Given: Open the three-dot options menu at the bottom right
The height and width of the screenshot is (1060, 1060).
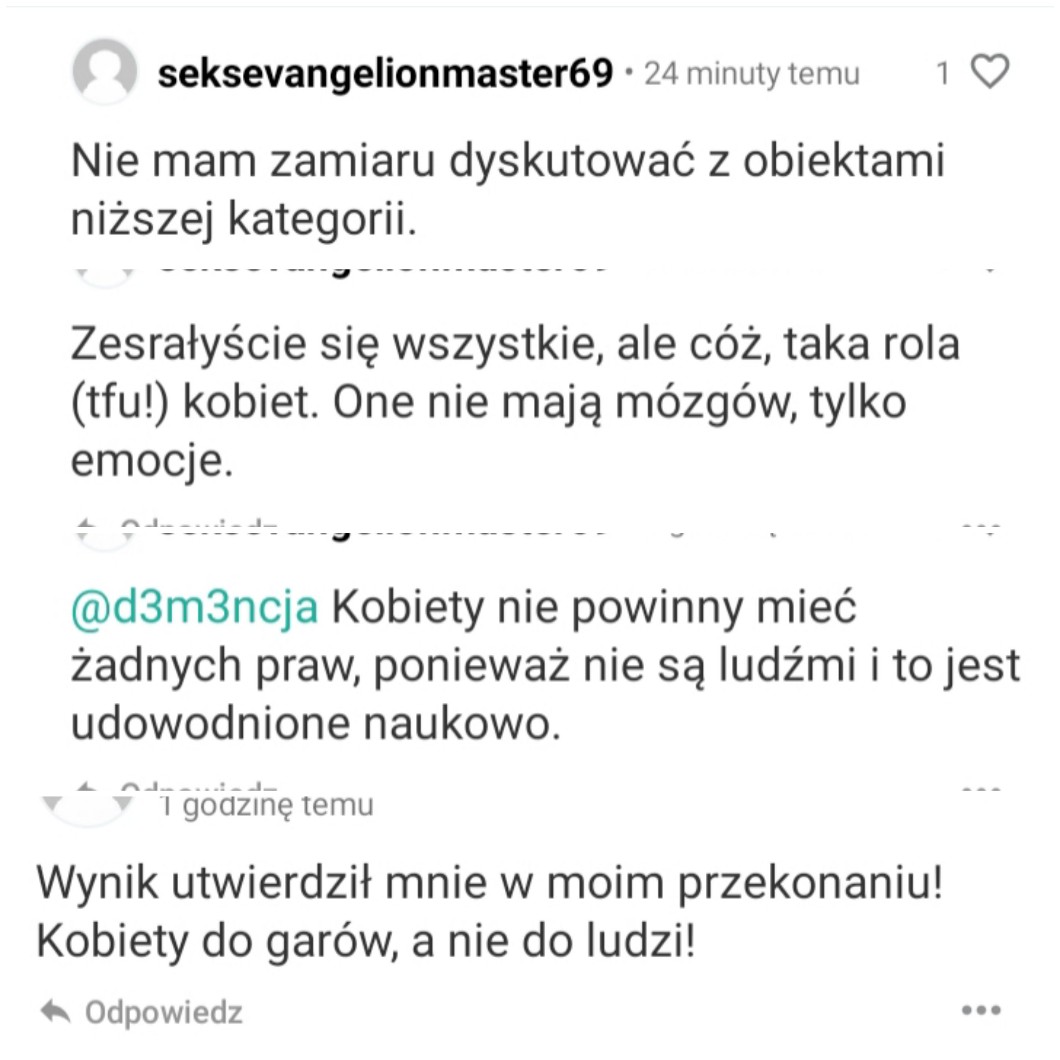Looking at the screenshot, I should 981,1011.
